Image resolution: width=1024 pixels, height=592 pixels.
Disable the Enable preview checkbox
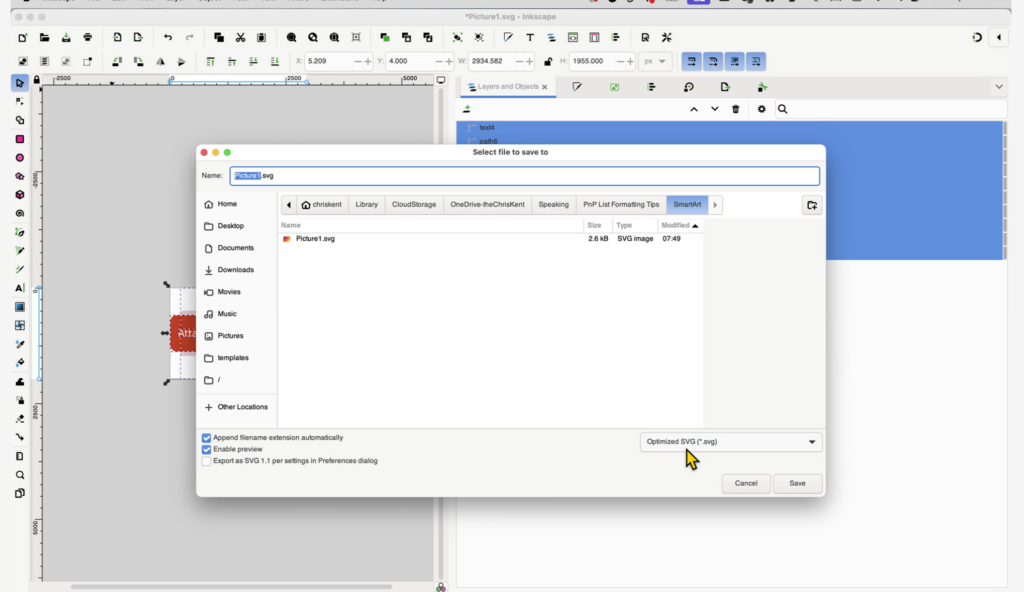click(x=207, y=450)
